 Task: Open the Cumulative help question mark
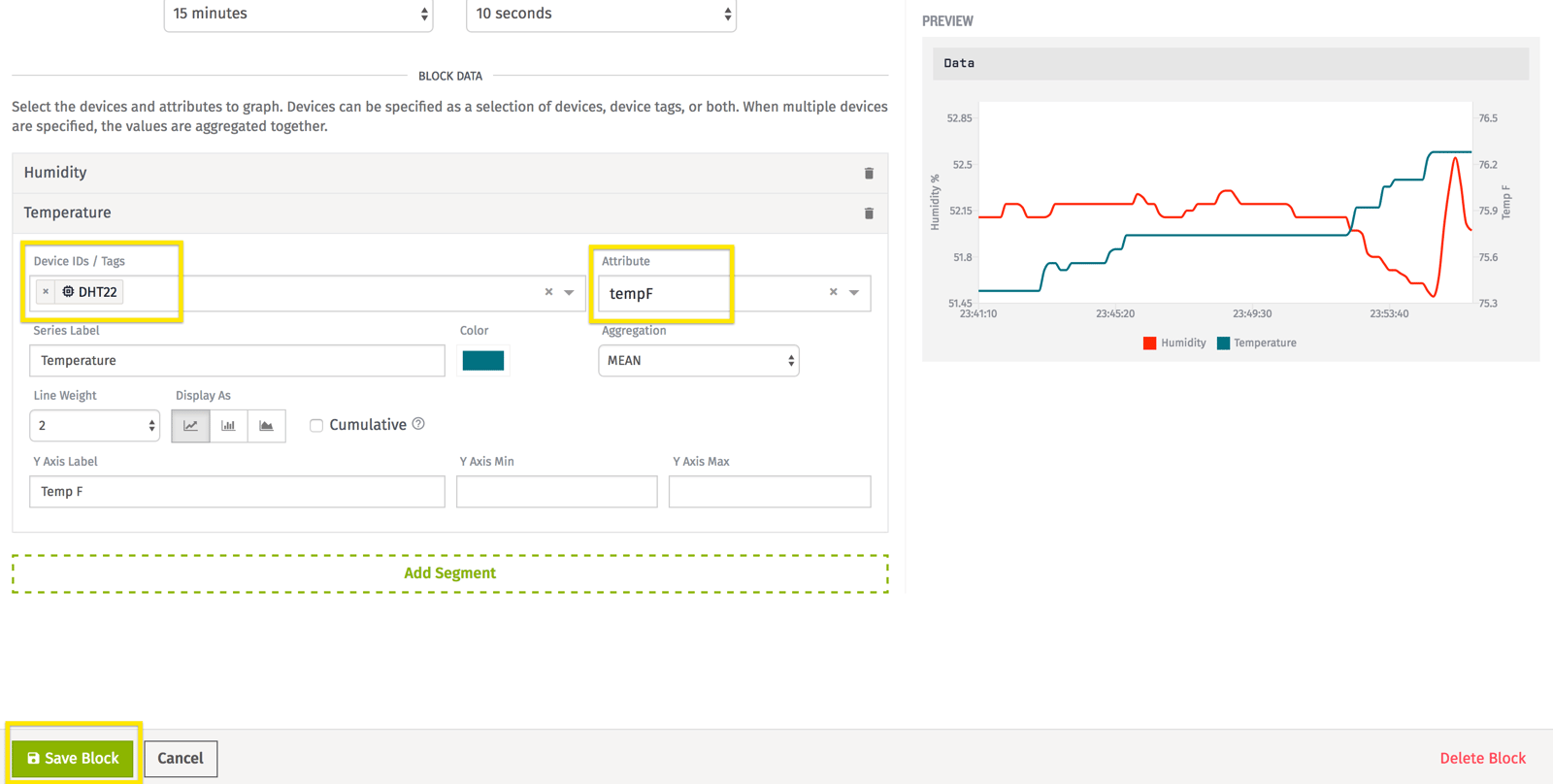[418, 424]
